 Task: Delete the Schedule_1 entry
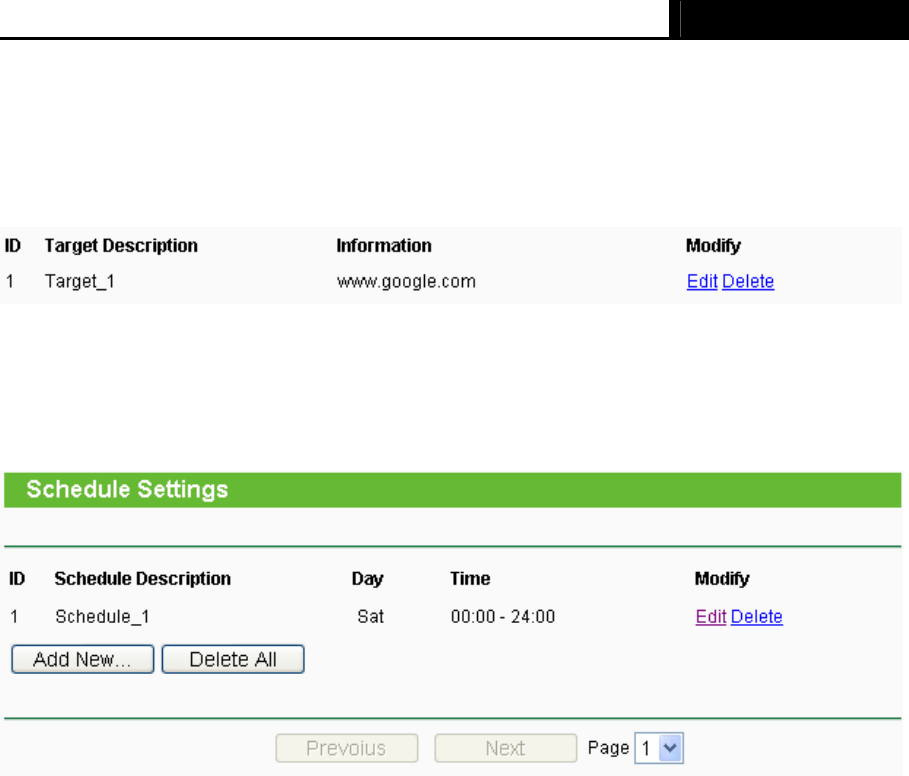click(x=757, y=616)
